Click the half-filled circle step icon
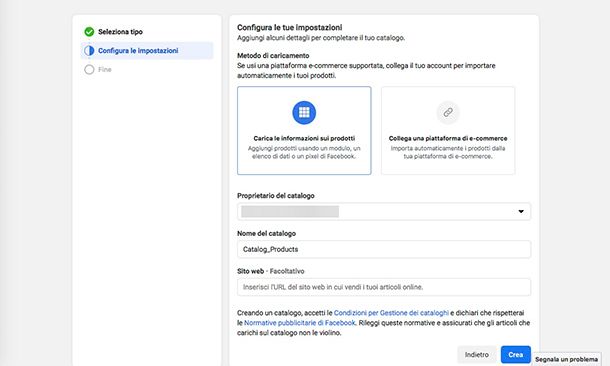This screenshot has height=366, width=610. pyautogui.click(x=89, y=51)
